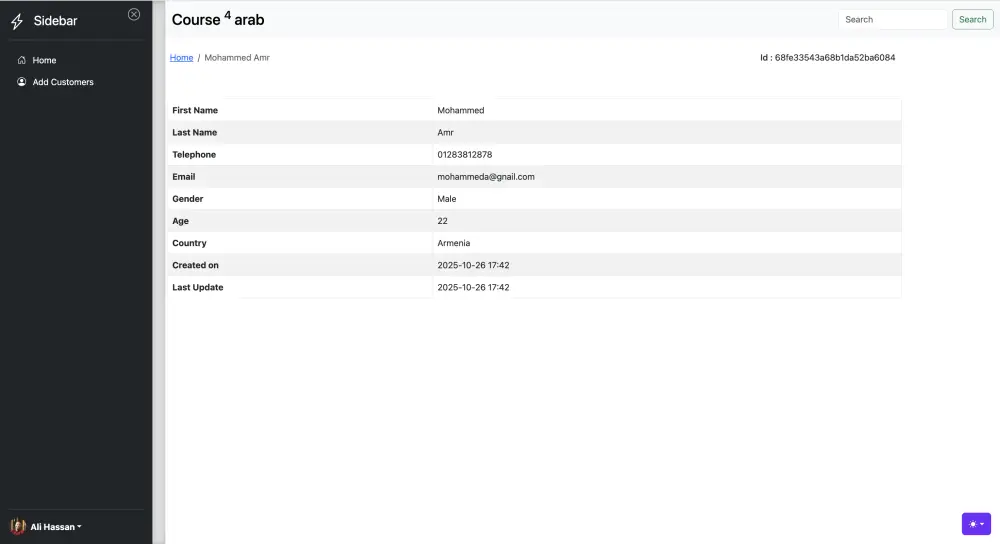Click the customer Id text

pyautogui.click(x=827, y=58)
